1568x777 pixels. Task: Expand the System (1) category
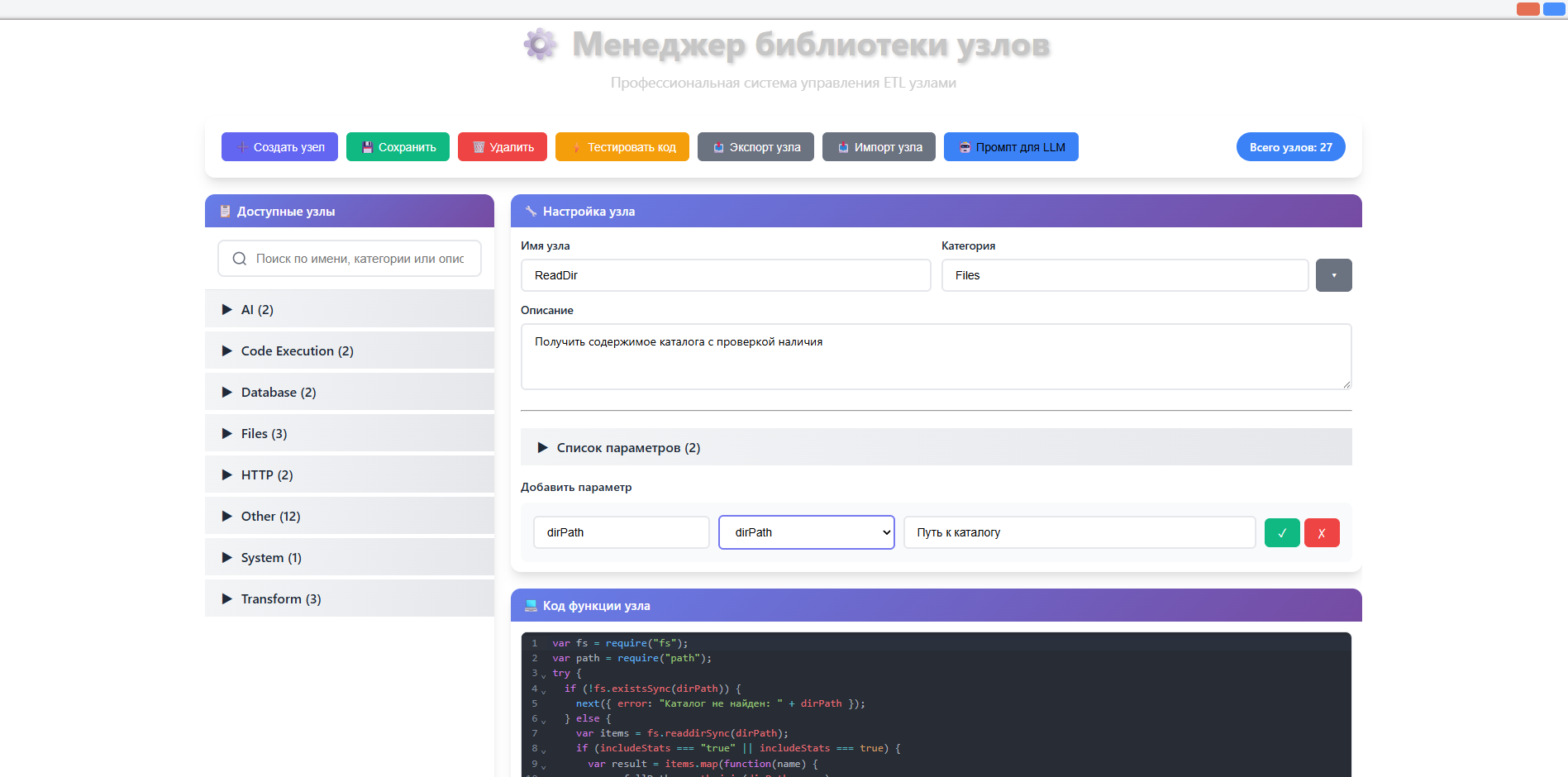coord(350,557)
